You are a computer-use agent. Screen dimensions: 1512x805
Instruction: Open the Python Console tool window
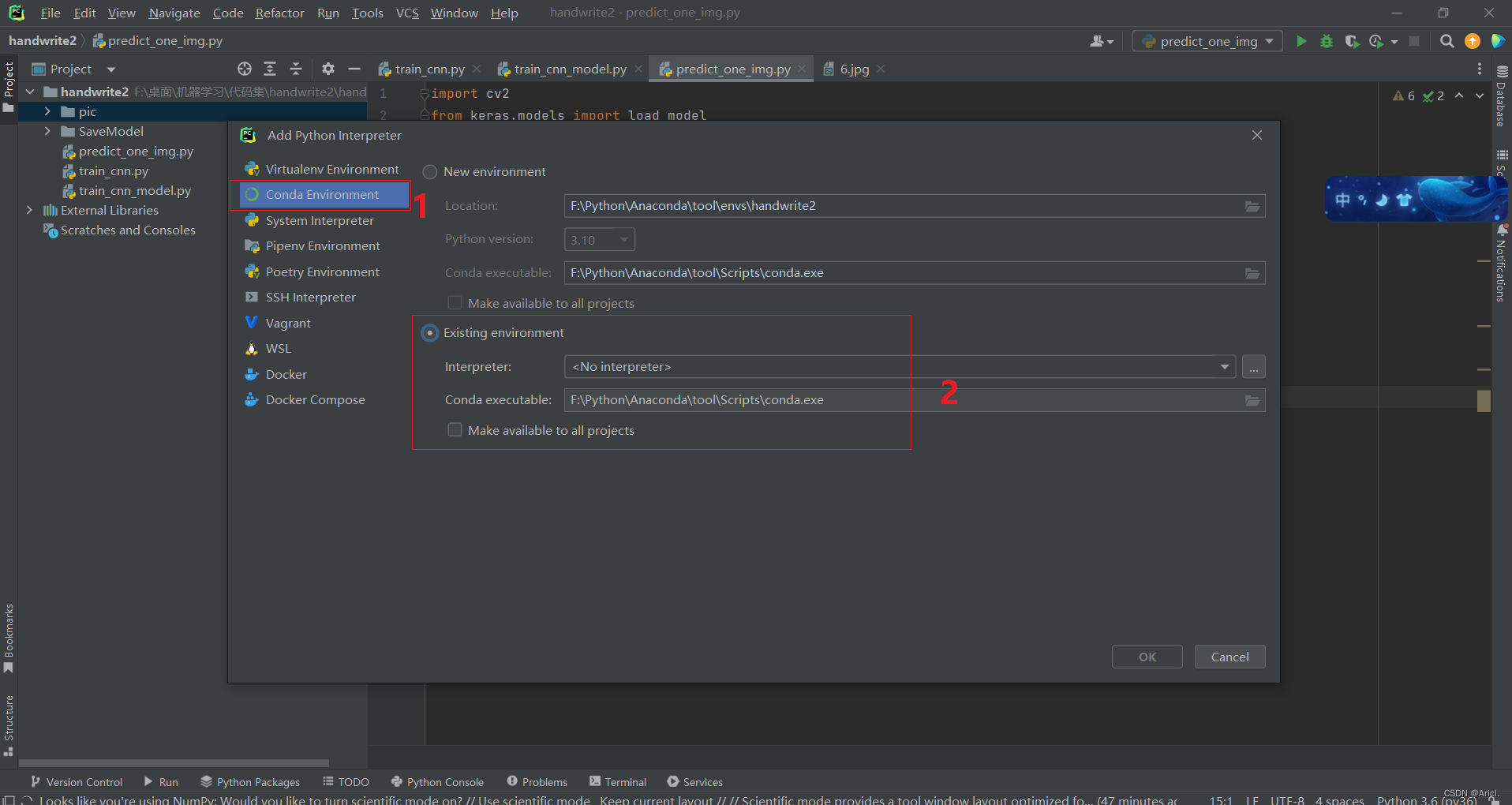(x=438, y=782)
